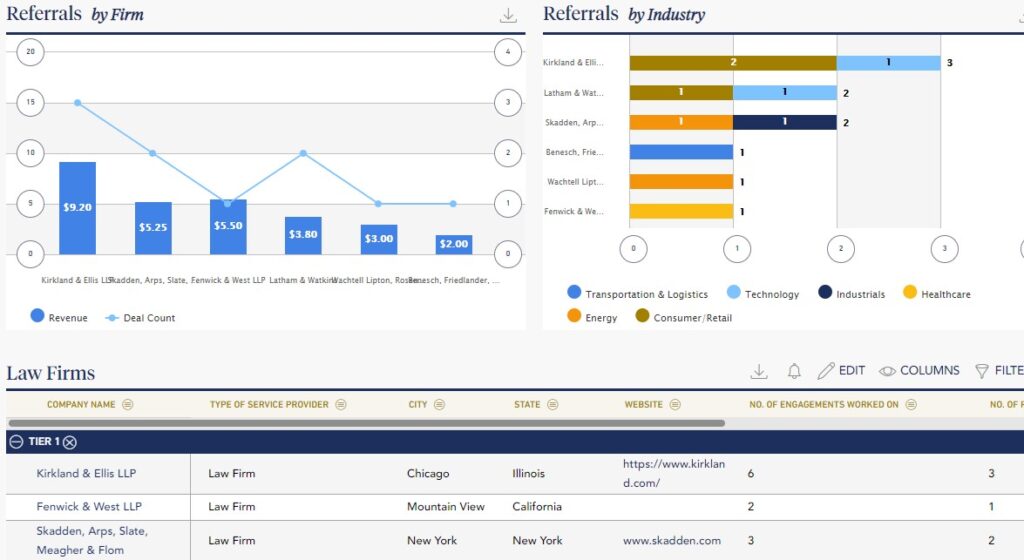Sort by CITY column header
The height and width of the screenshot is (560, 1024).
click(418, 405)
